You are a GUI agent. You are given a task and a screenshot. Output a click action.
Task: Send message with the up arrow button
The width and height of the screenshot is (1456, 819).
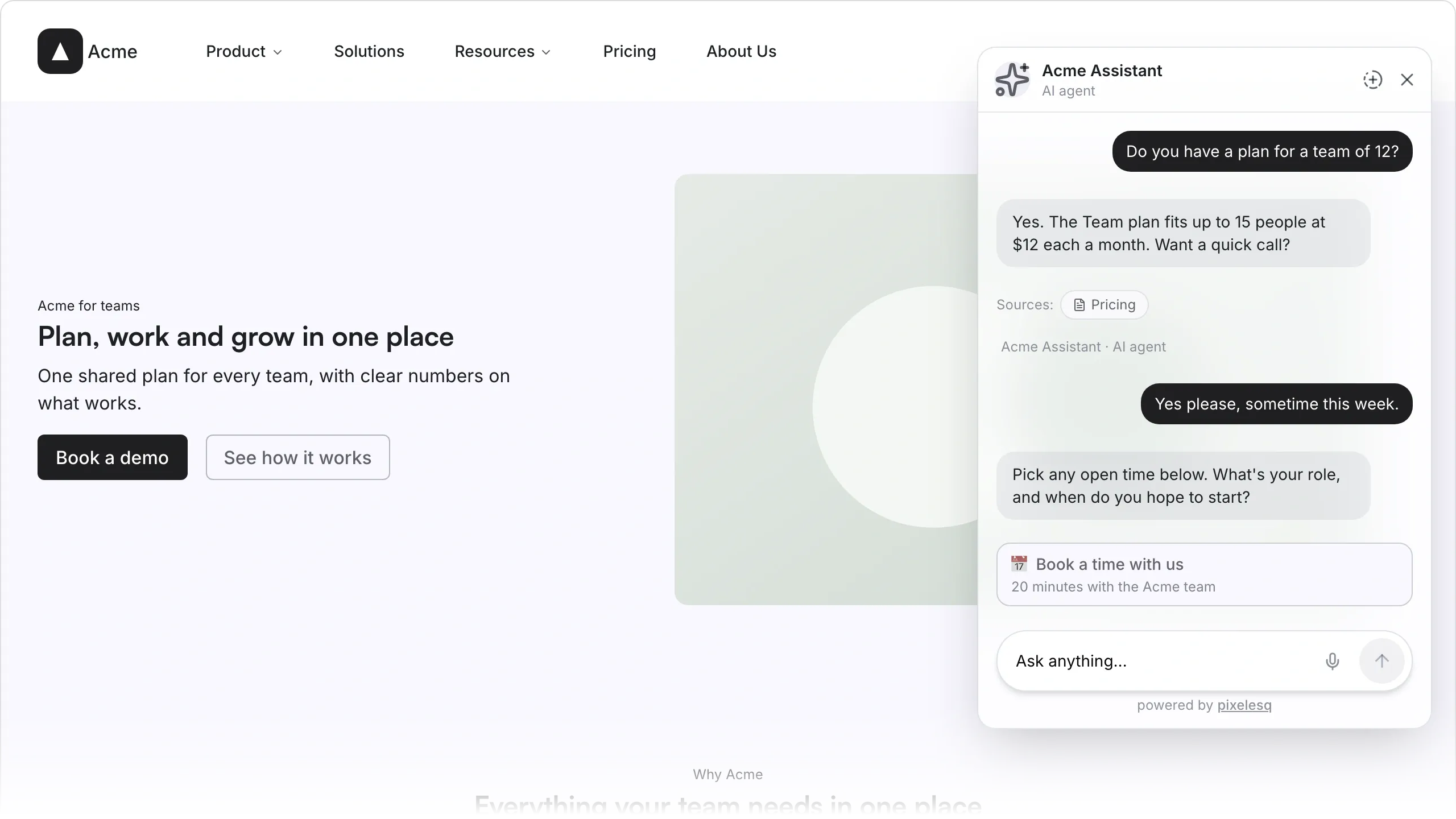click(x=1382, y=661)
